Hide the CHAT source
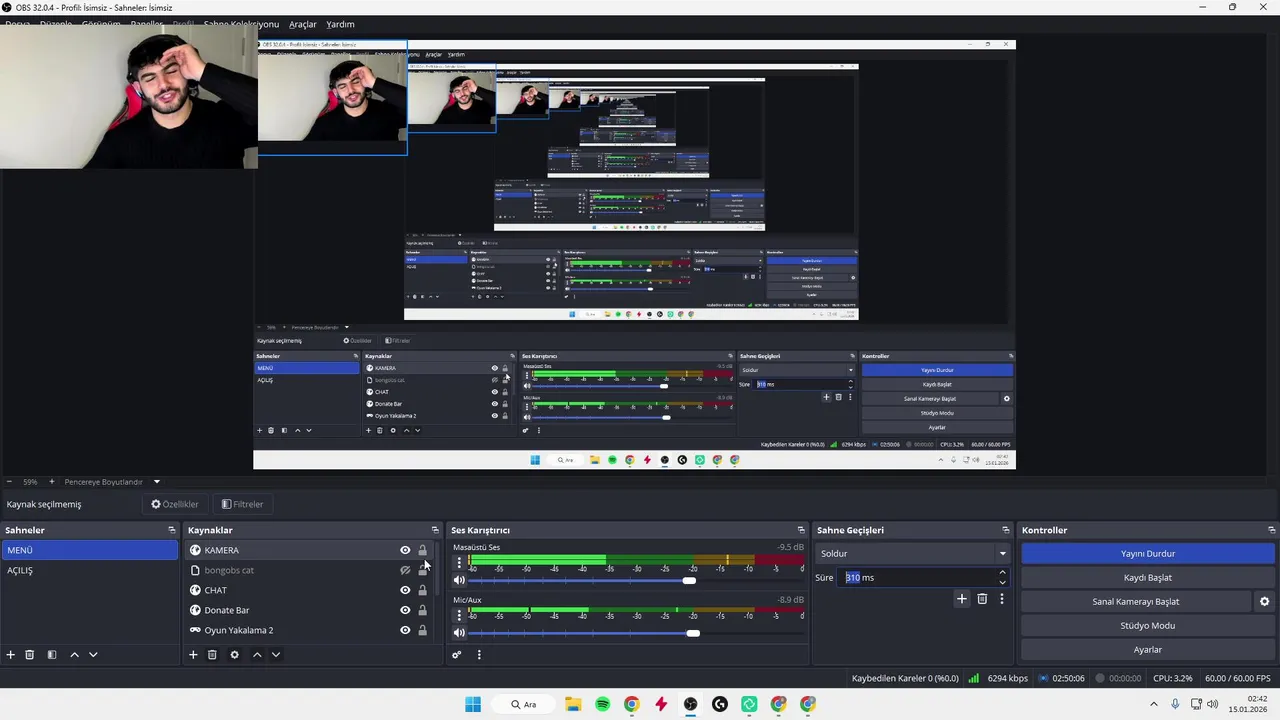The height and width of the screenshot is (720, 1280). click(x=405, y=590)
